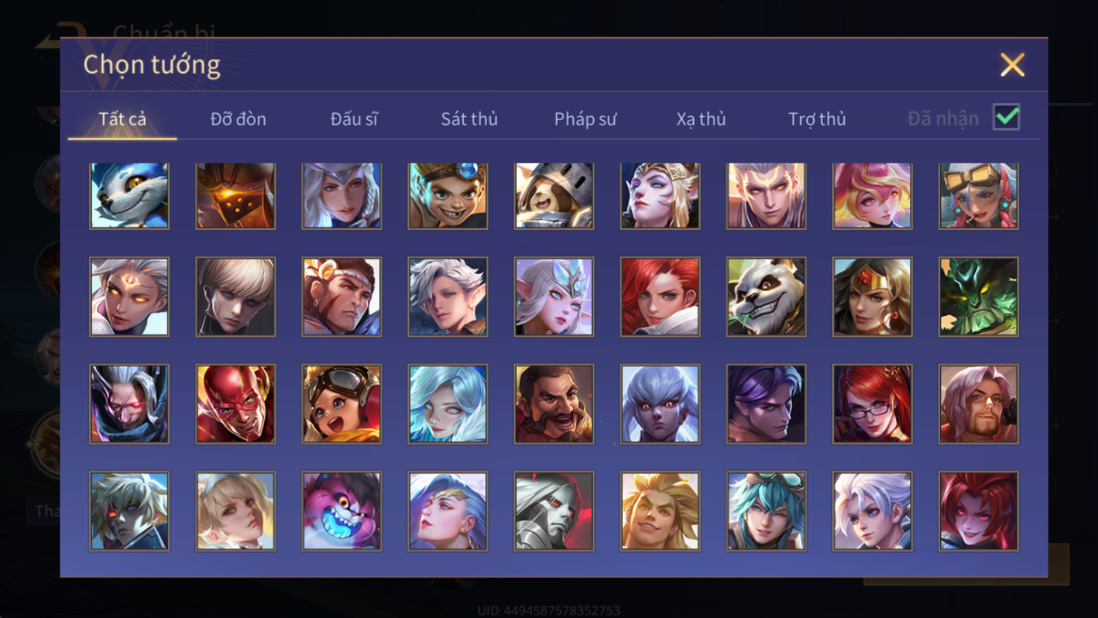This screenshot has height=618, width=1098.
Task: Choose the panda hero portrait
Action: click(x=766, y=297)
